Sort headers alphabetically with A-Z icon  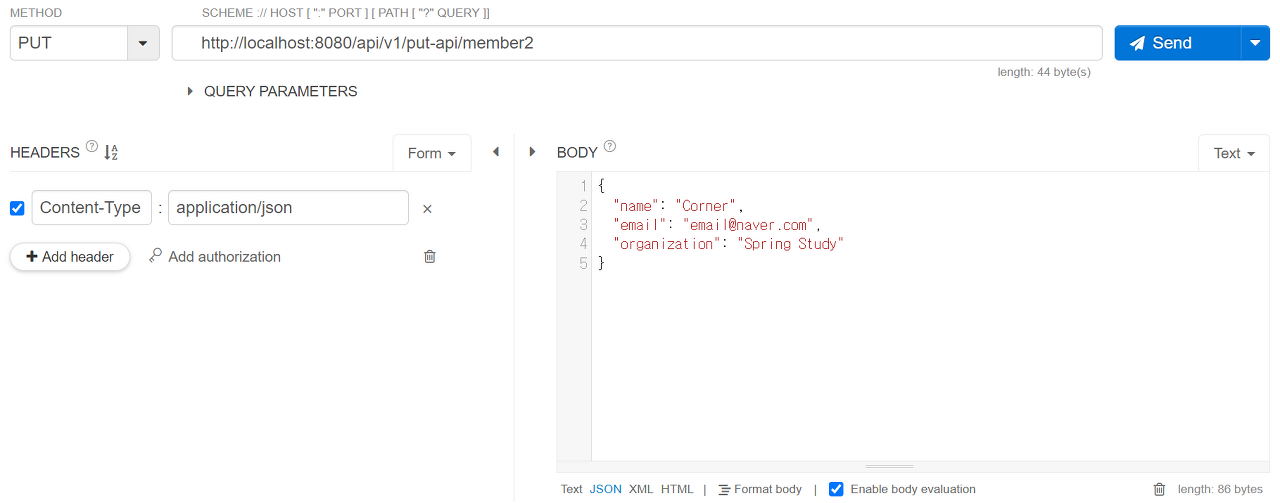click(x=111, y=153)
